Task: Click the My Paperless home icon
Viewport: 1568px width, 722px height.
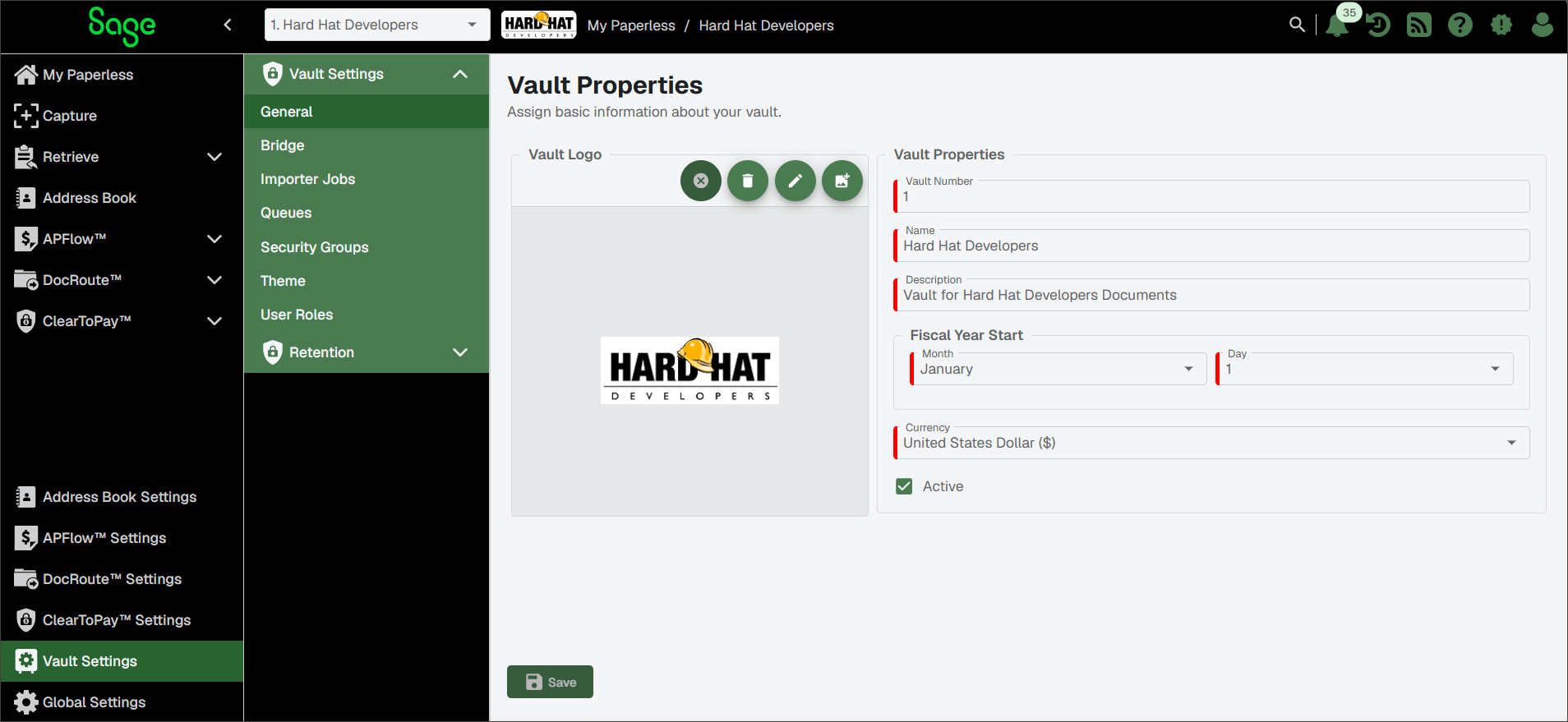Action: click(x=26, y=75)
